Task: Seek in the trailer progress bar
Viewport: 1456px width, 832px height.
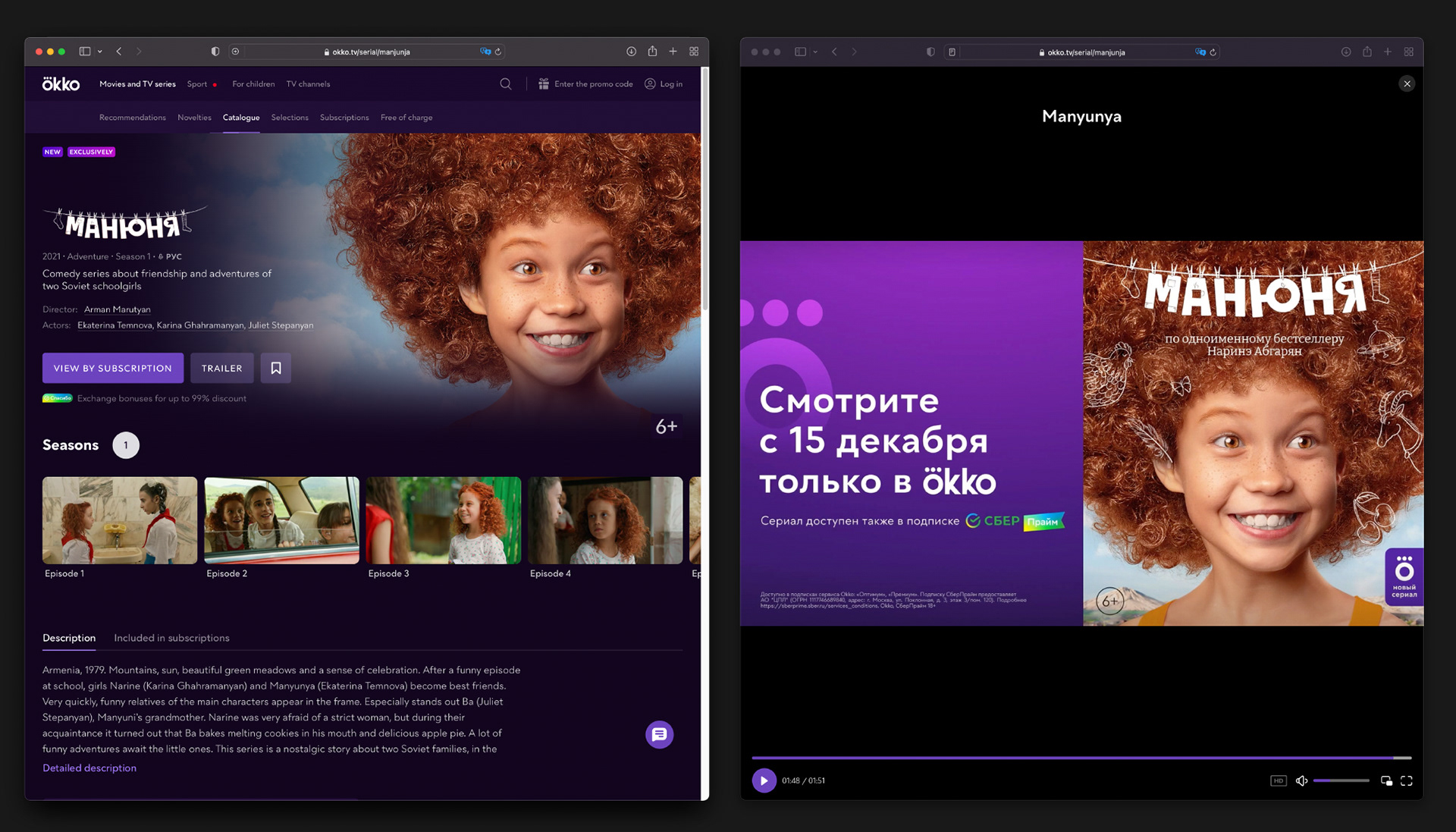Action: coord(1081,758)
